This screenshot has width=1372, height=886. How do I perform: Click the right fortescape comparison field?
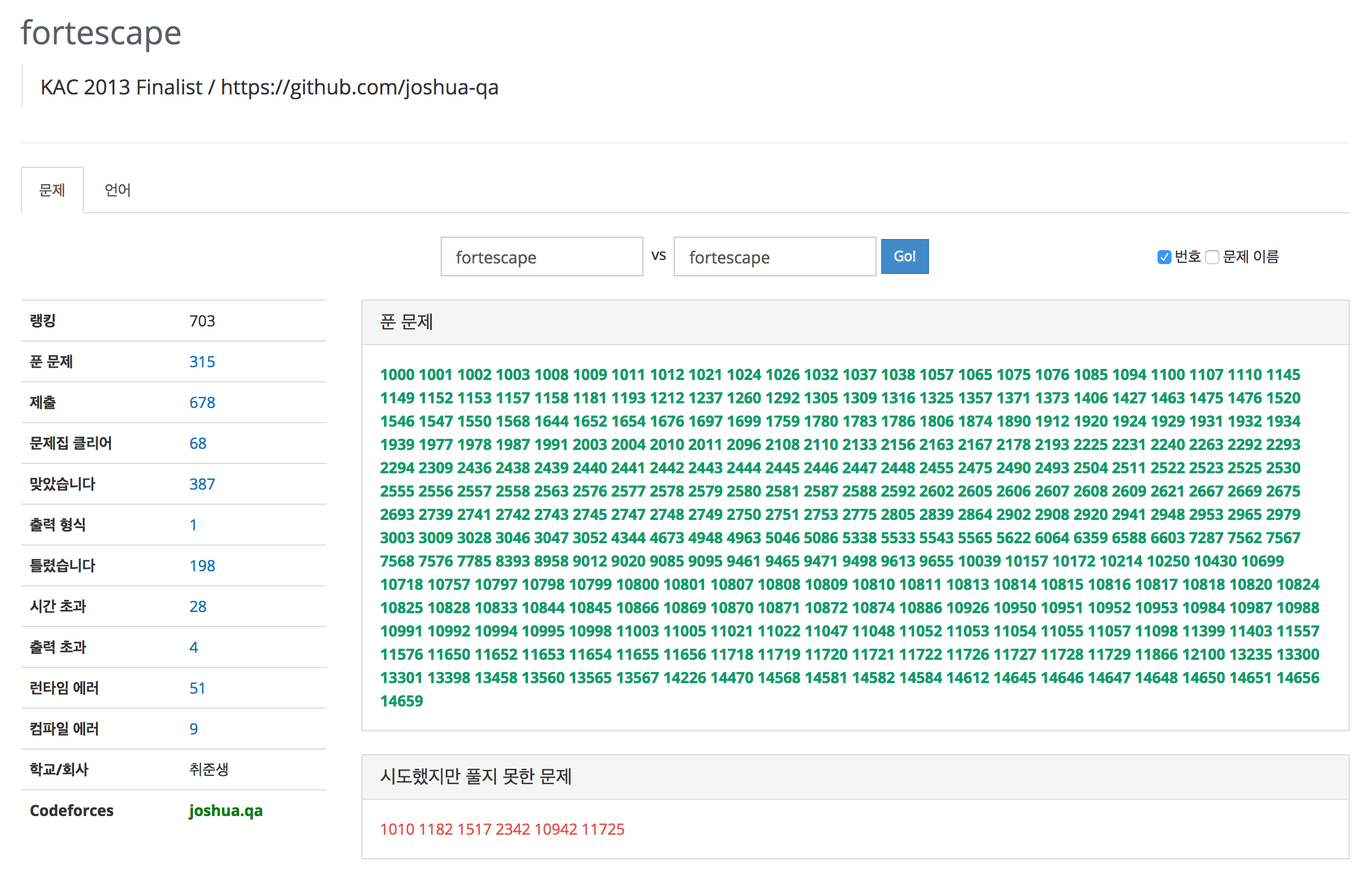click(775, 256)
